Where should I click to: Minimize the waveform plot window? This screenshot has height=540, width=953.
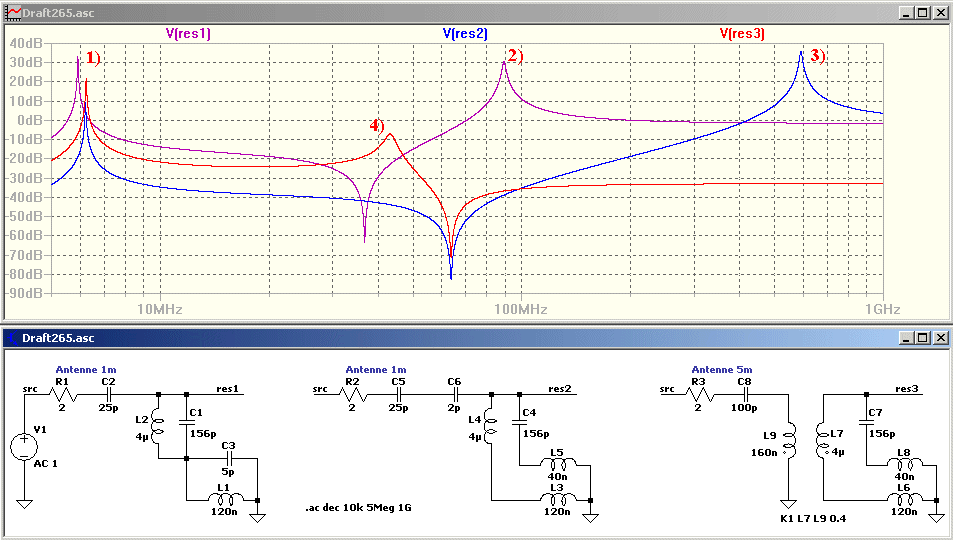point(907,12)
